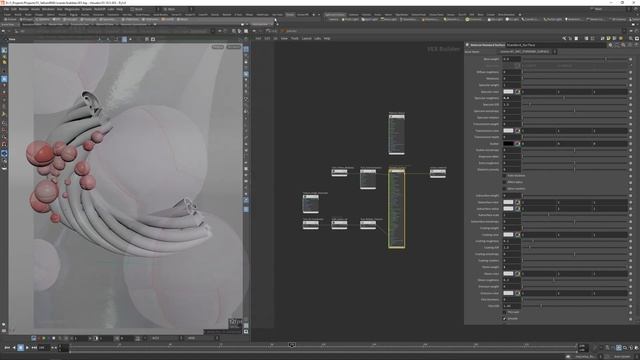Toggle unchecked checkbox just above the checked bottom one
This screenshot has height=360, width=640.
(504, 312)
